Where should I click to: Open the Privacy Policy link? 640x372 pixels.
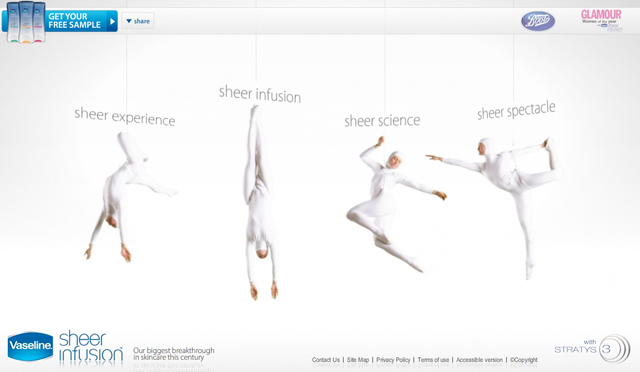(x=393, y=360)
